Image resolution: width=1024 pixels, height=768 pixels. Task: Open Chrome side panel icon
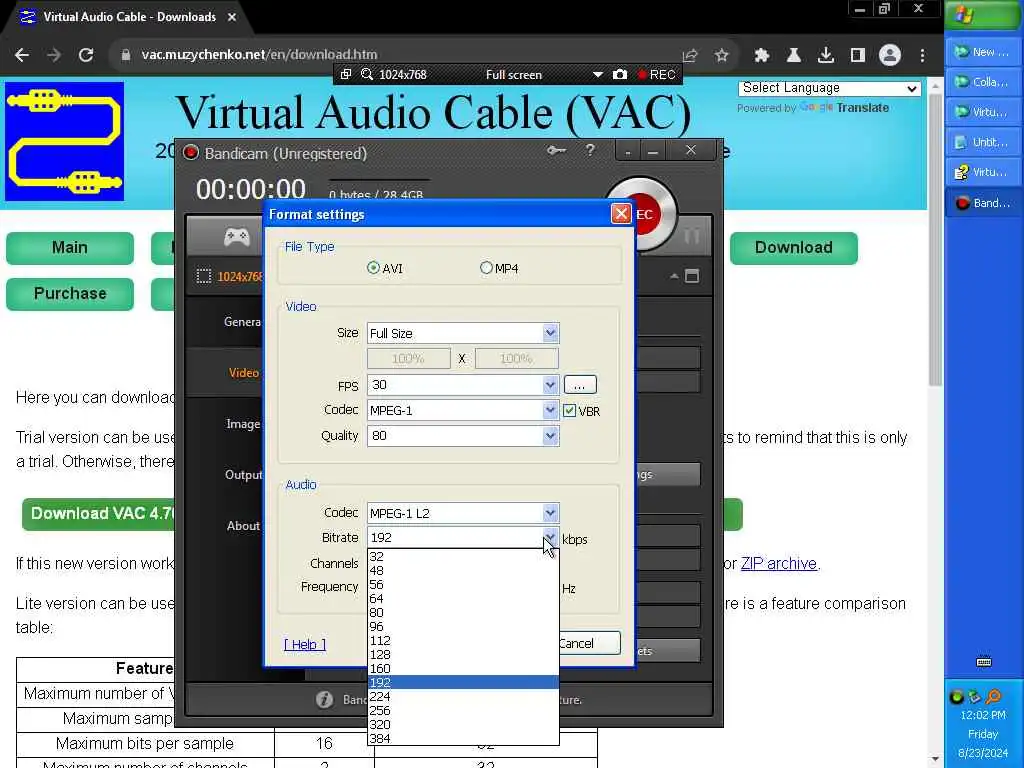click(x=857, y=56)
